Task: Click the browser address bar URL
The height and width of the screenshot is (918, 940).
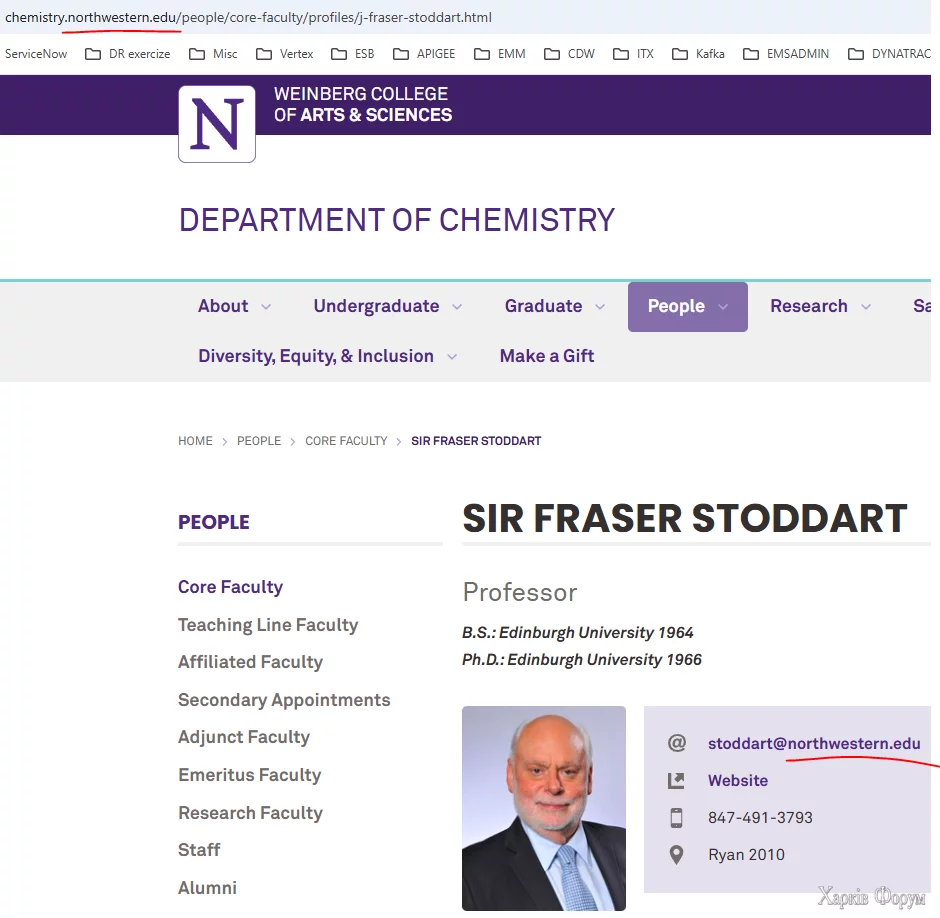Action: (248, 18)
